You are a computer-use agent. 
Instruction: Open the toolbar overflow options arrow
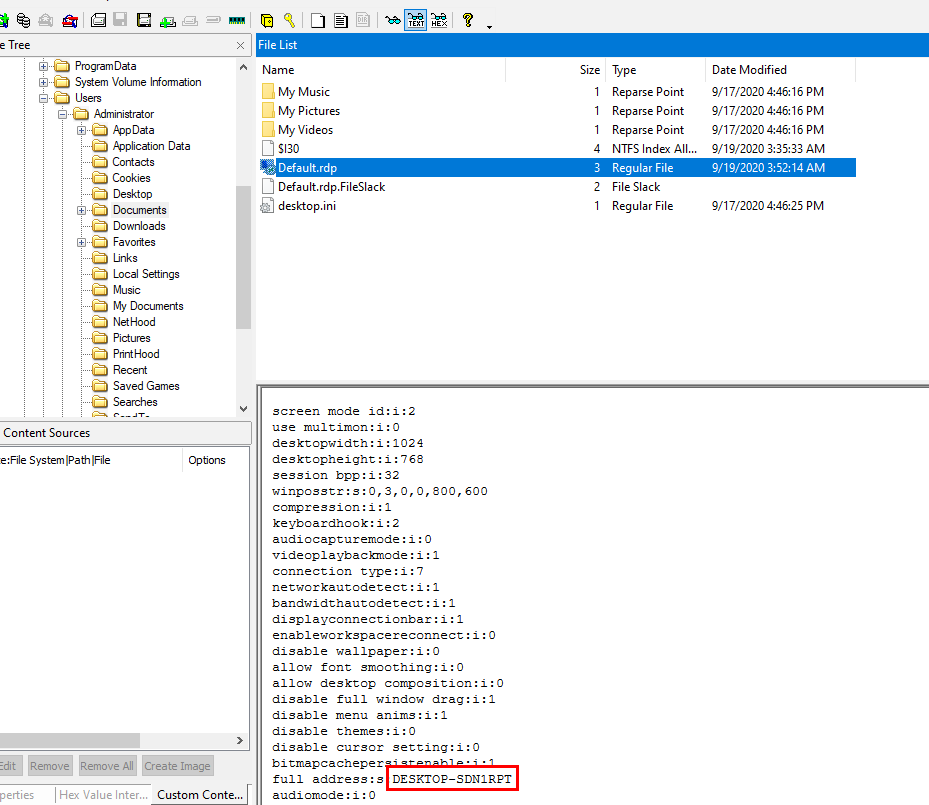click(489, 26)
